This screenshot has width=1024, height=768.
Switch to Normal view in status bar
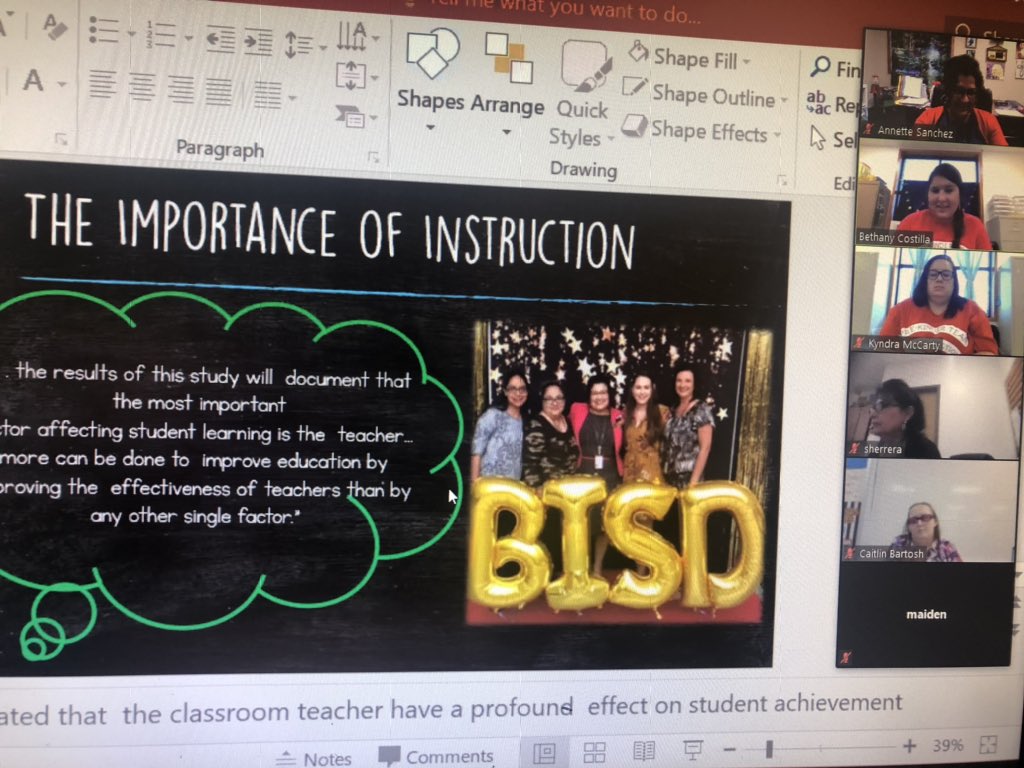click(544, 754)
